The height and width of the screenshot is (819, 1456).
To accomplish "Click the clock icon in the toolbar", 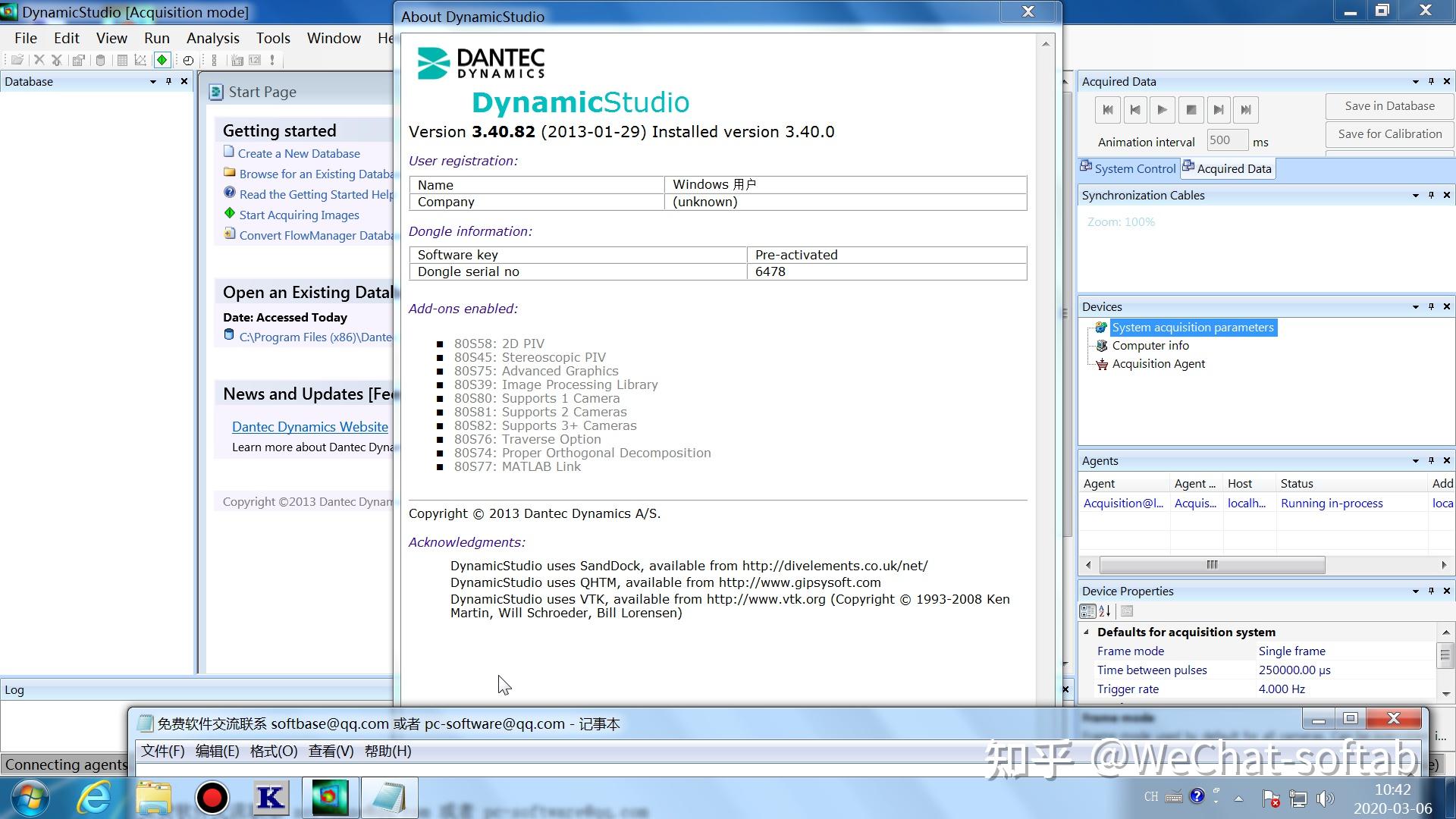I will click(188, 60).
